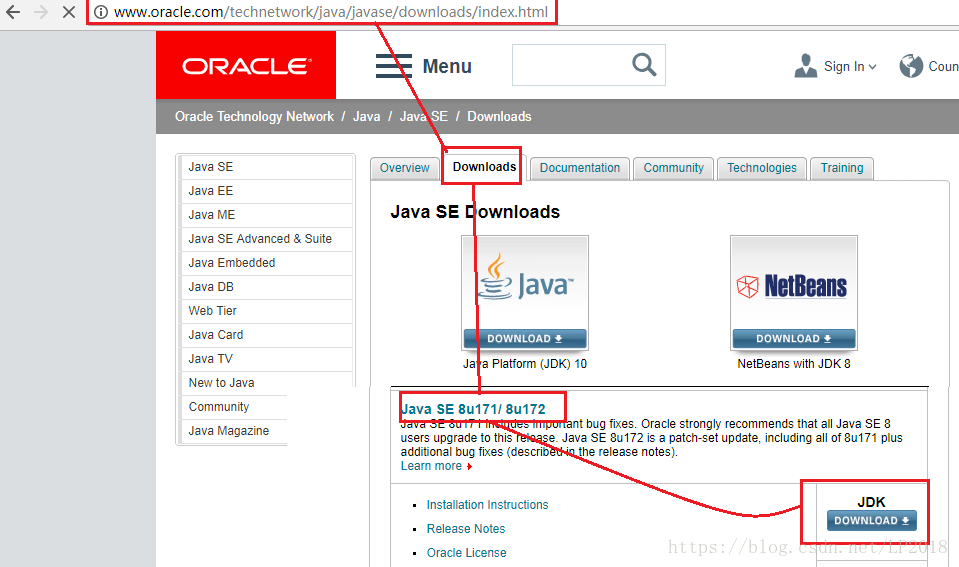Screen dimensions: 959x567
Task: Click the Sign In user icon
Action: click(805, 65)
